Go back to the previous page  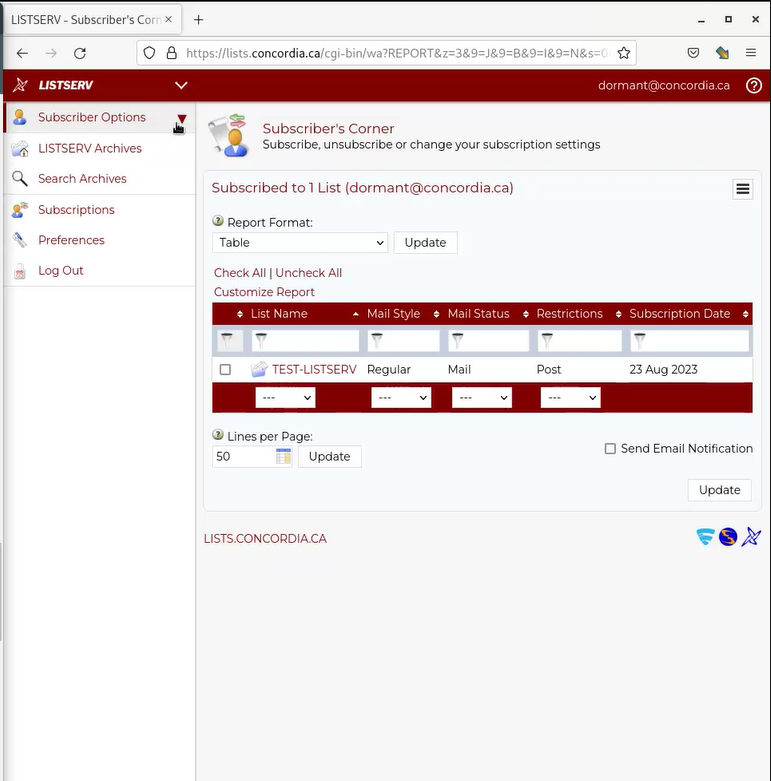coord(22,53)
